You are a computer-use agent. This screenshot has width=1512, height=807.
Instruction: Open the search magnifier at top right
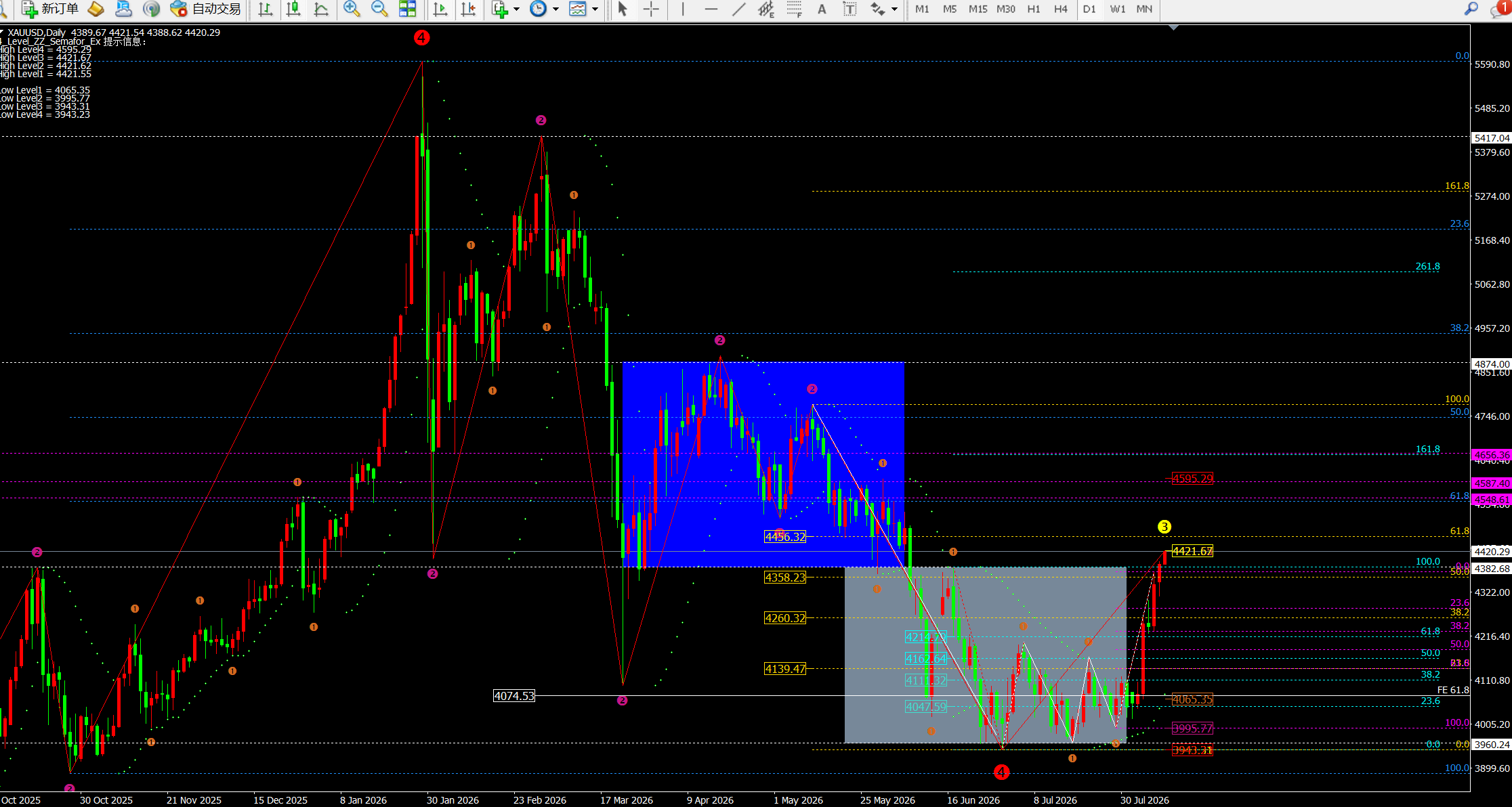(1471, 9)
